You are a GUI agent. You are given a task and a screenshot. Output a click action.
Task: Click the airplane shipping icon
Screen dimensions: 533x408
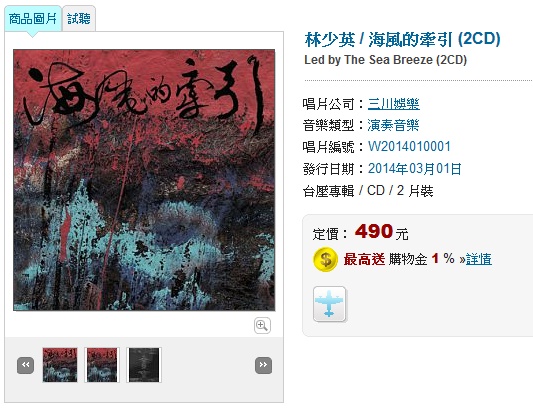click(329, 304)
